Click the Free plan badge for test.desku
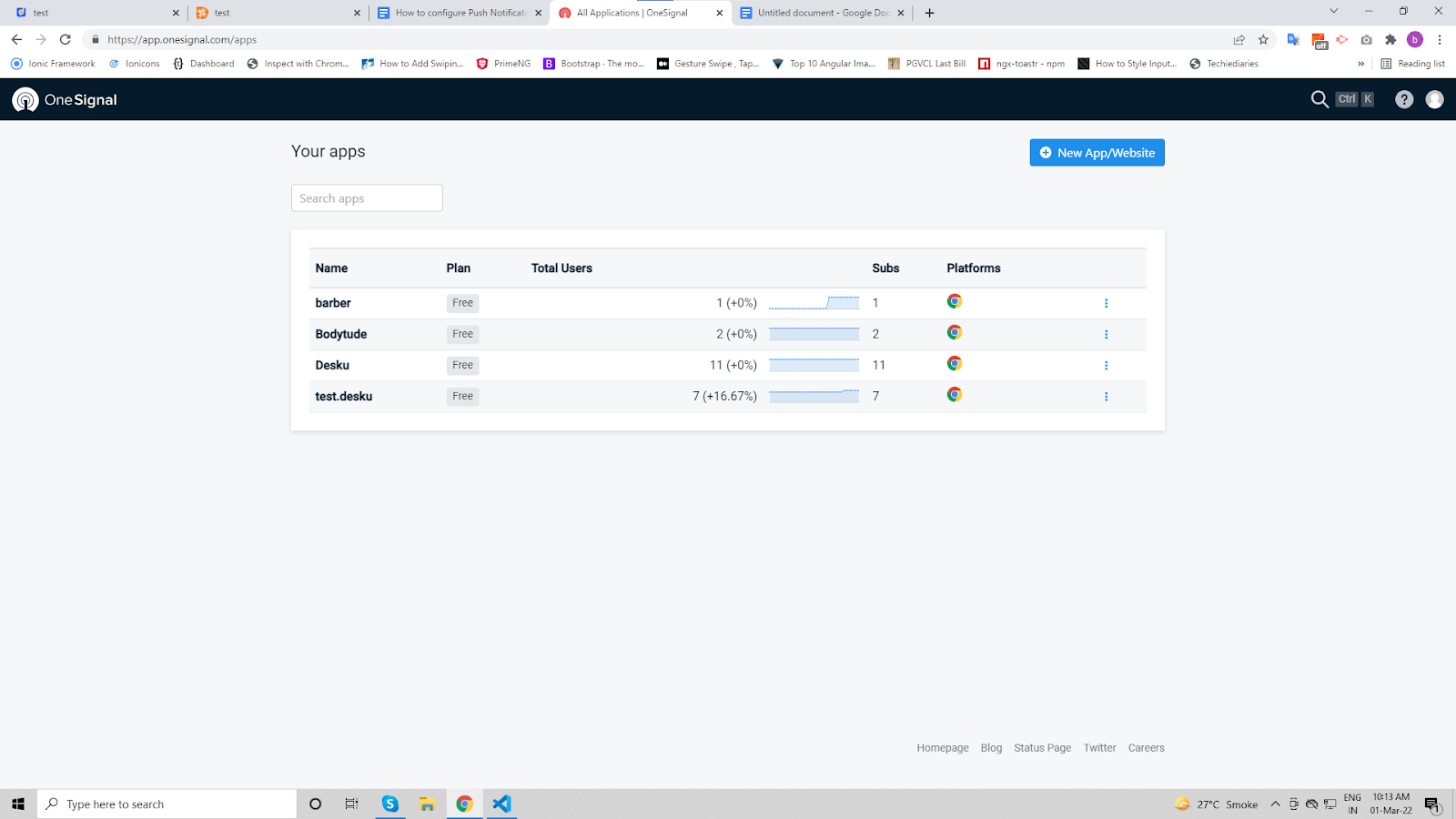The width and height of the screenshot is (1456, 819). [x=462, y=396]
